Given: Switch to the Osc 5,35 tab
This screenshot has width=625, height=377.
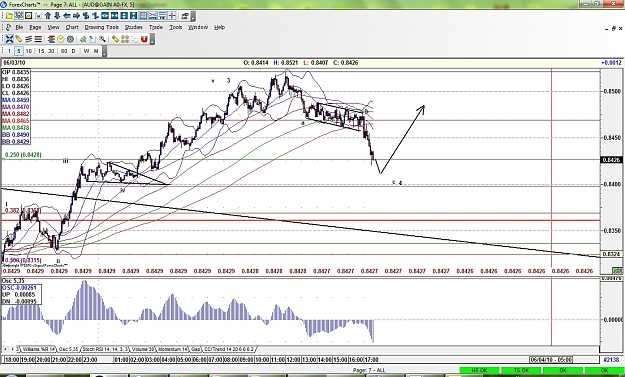Looking at the screenshot, I should tap(69, 349).
